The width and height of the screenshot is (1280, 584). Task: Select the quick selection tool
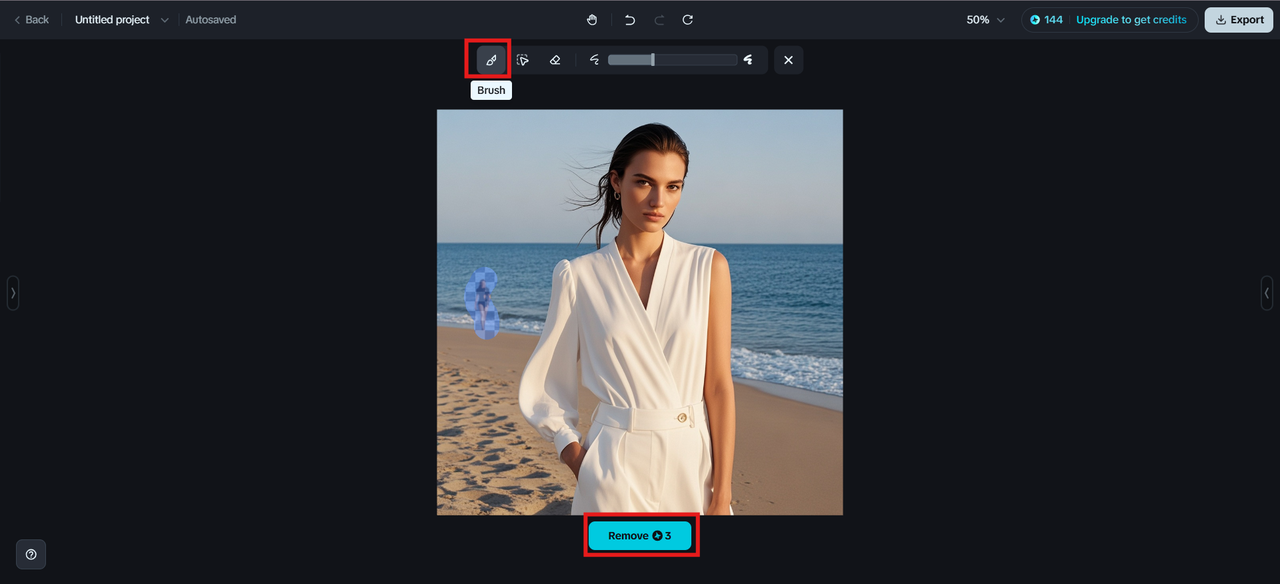(x=523, y=60)
